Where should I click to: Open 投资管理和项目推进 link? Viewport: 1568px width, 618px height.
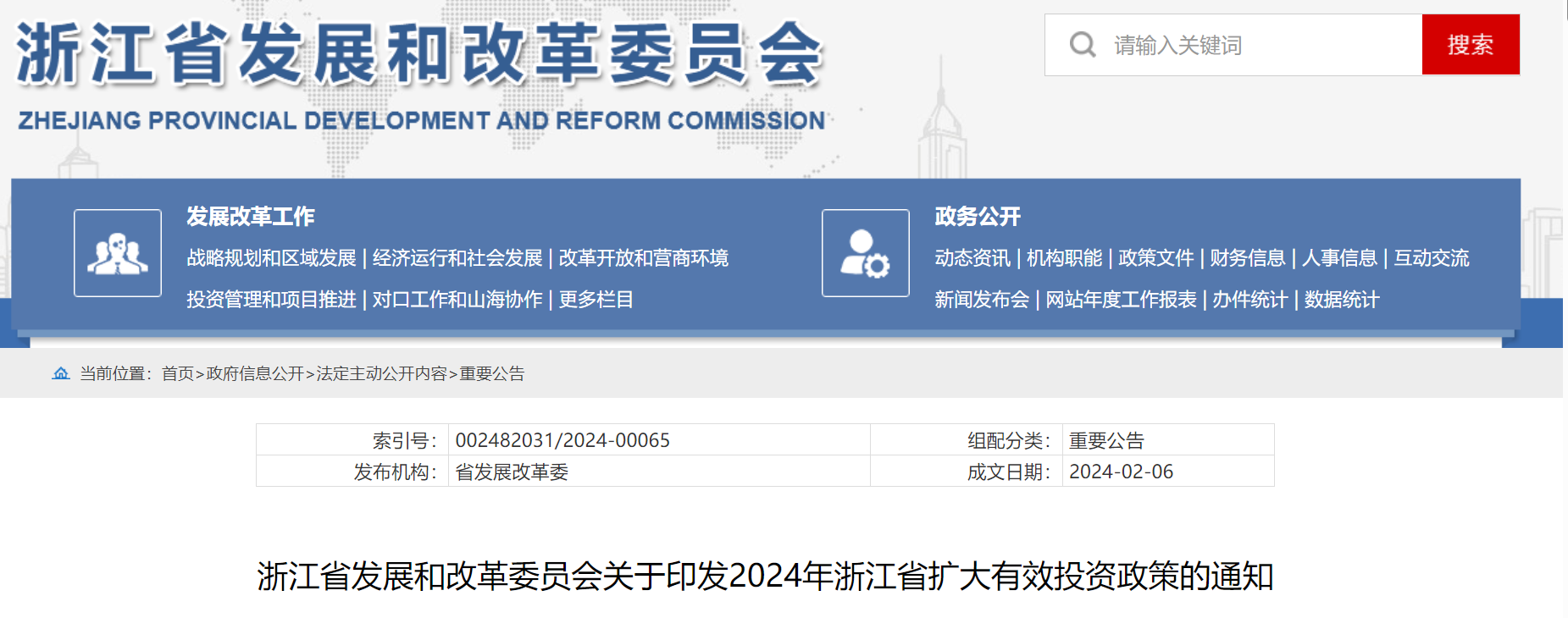(271, 300)
